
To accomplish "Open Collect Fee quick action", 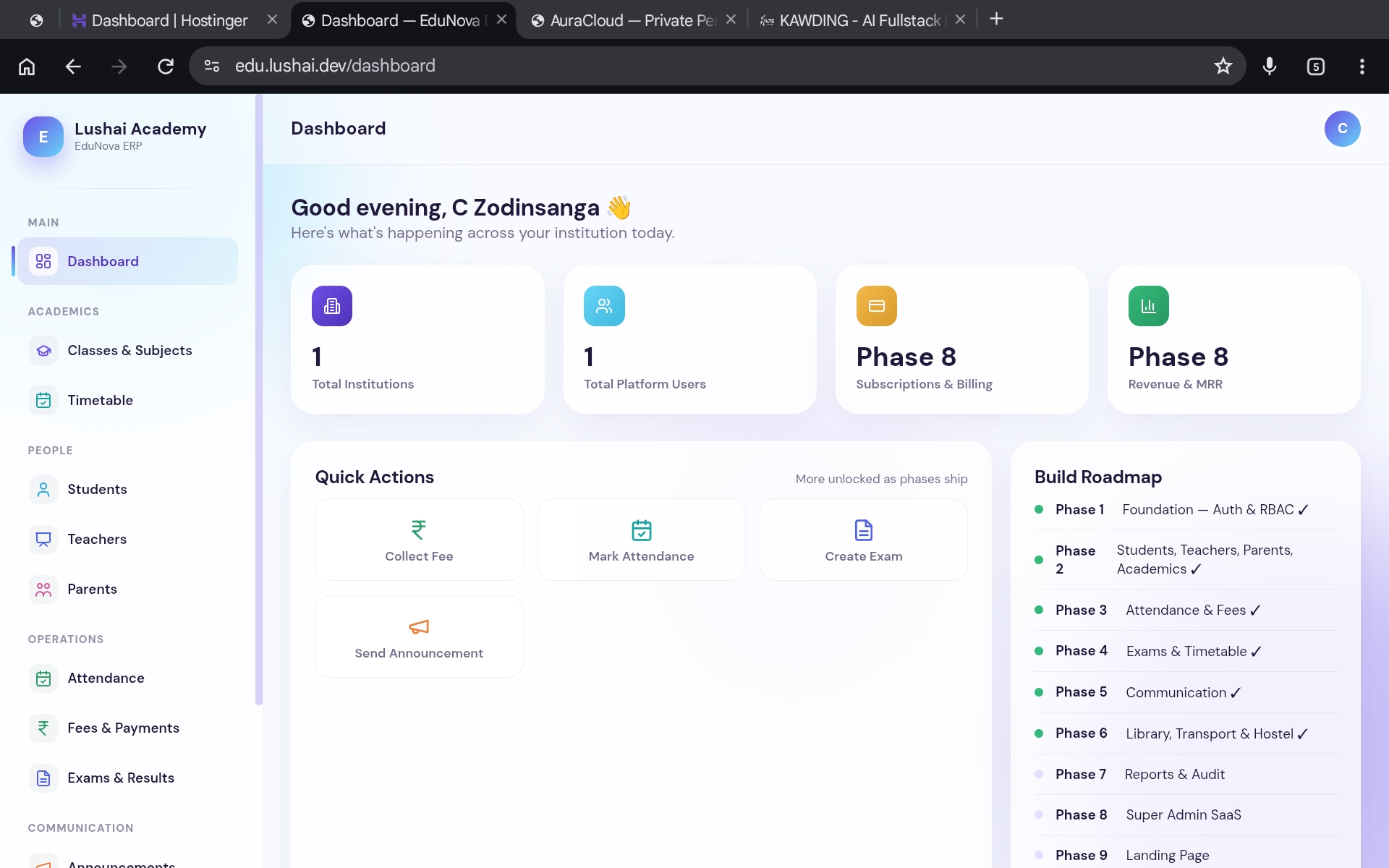I will click(x=419, y=540).
